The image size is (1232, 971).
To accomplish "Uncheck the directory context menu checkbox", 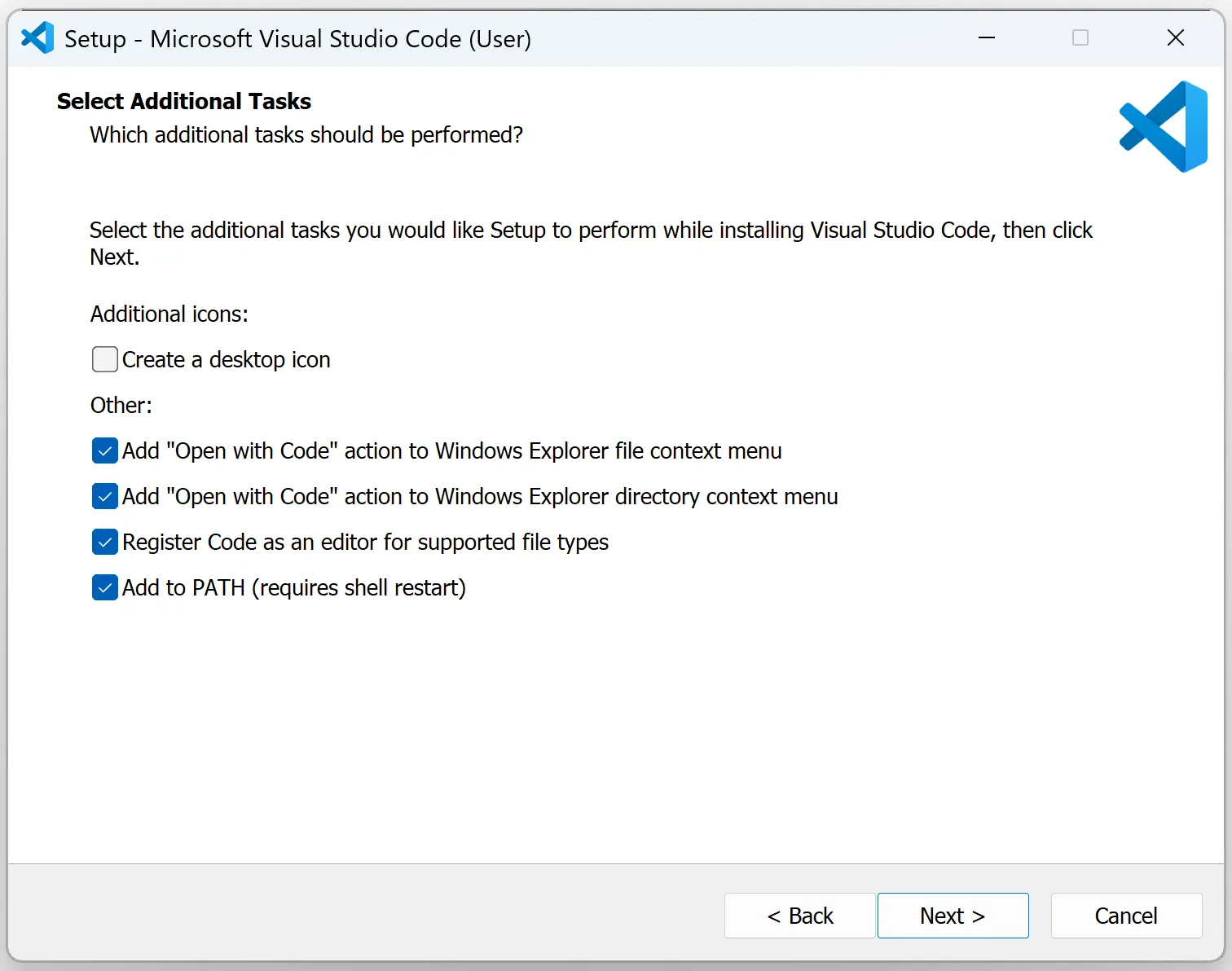I will tap(105, 496).
